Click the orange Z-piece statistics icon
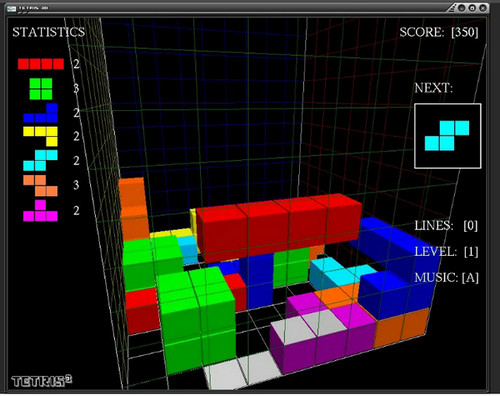 pyautogui.click(x=40, y=186)
